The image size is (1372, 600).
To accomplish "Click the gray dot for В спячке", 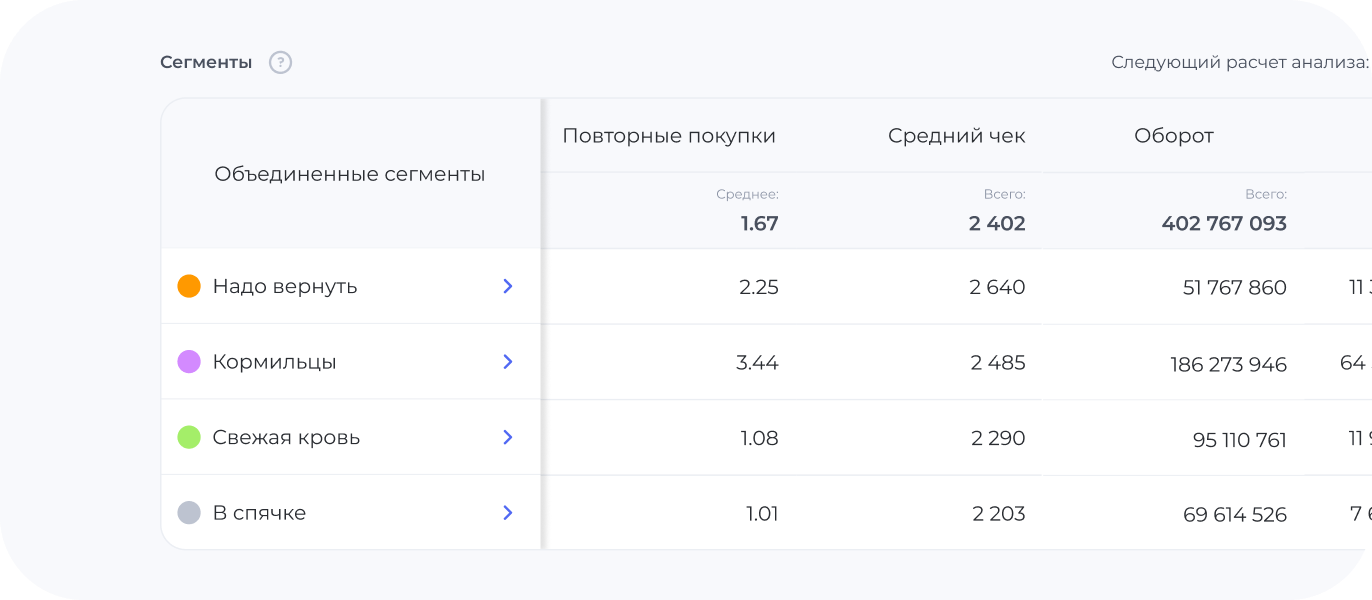I will click(x=189, y=513).
